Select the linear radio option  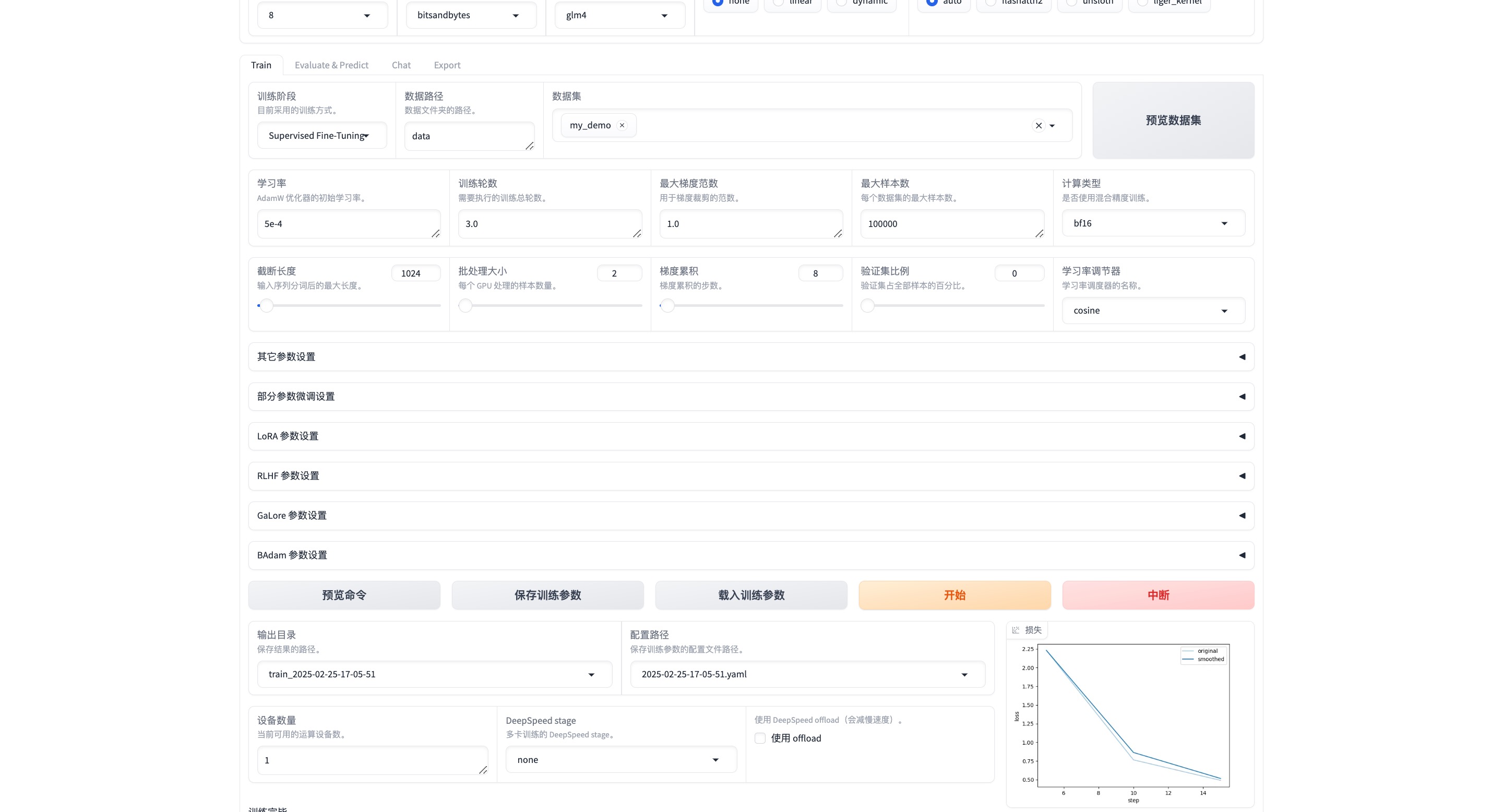[779, 2]
